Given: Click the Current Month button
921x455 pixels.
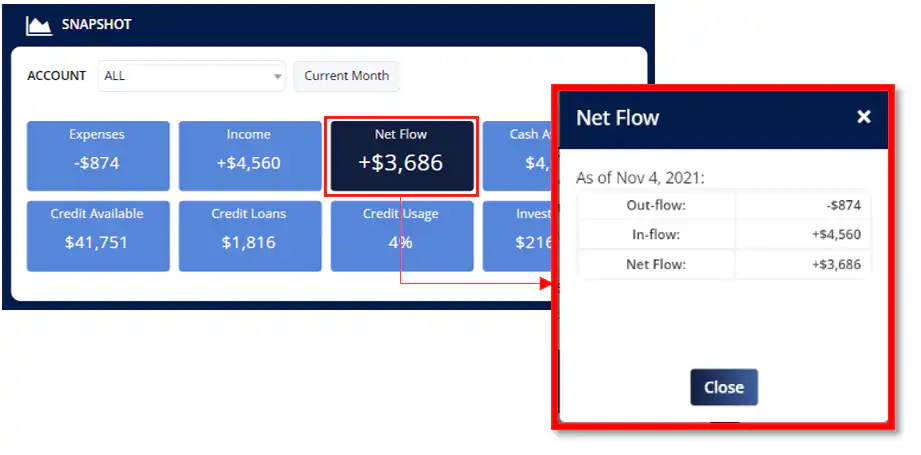Looking at the screenshot, I should [346, 76].
